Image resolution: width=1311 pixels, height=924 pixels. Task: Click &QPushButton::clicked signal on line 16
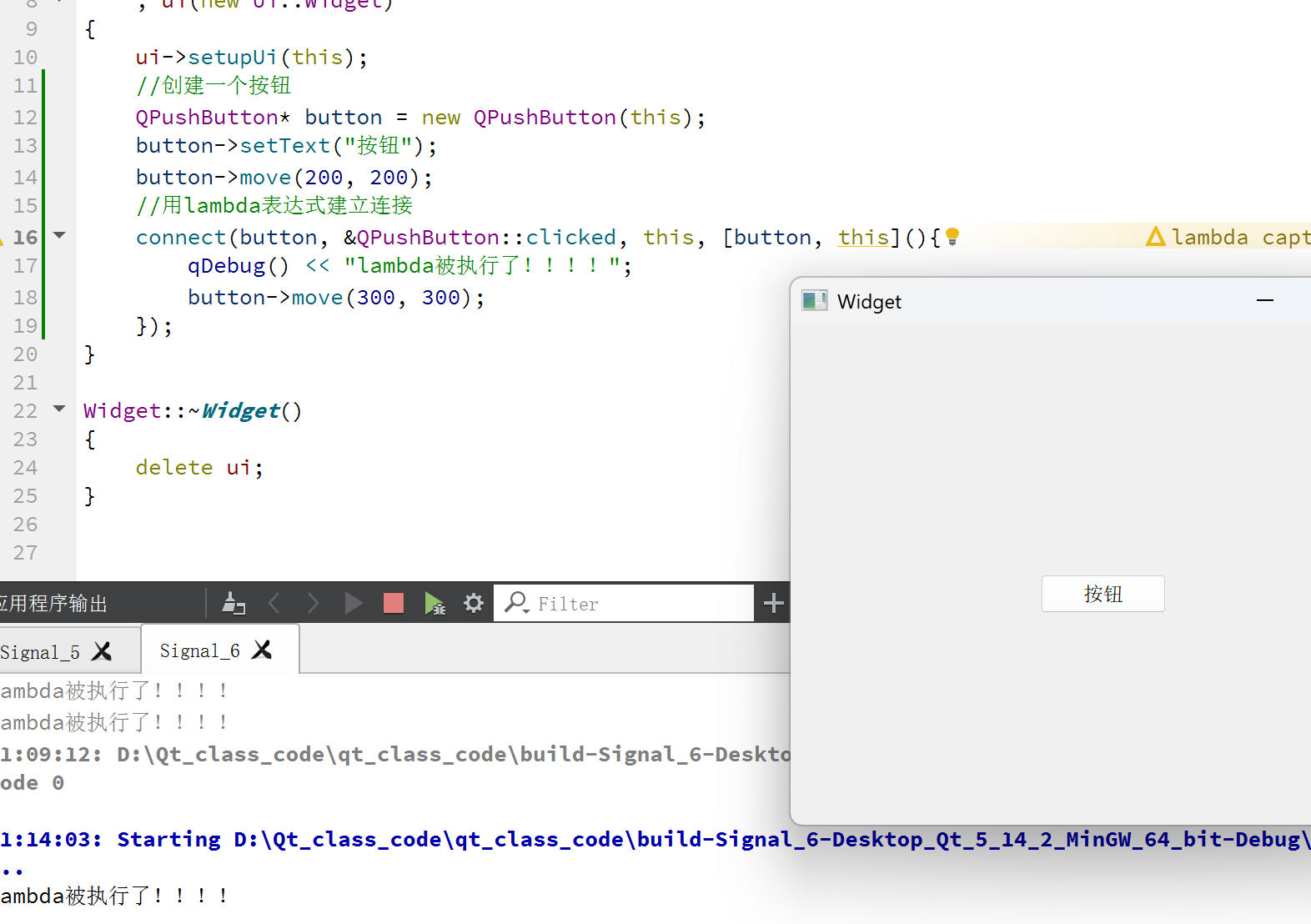point(480,238)
